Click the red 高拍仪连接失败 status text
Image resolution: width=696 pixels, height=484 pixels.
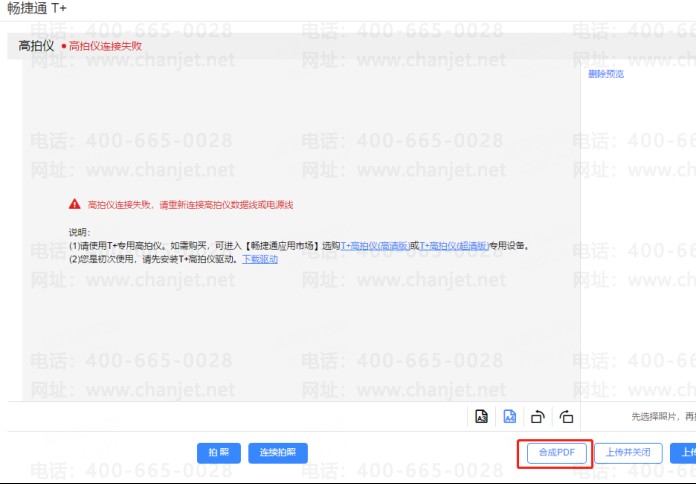(x=105, y=46)
